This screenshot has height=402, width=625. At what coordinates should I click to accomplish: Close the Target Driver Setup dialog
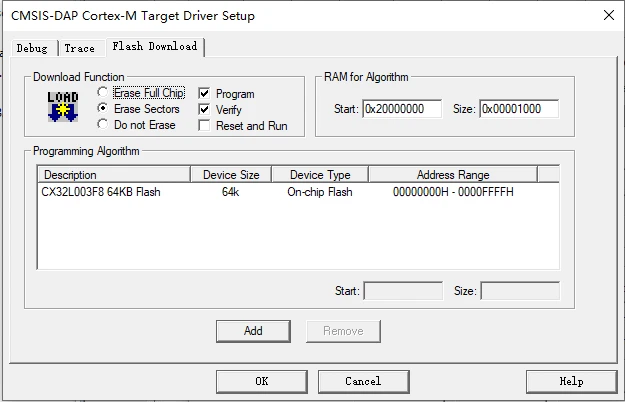pyautogui.click(x=608, y=15)
